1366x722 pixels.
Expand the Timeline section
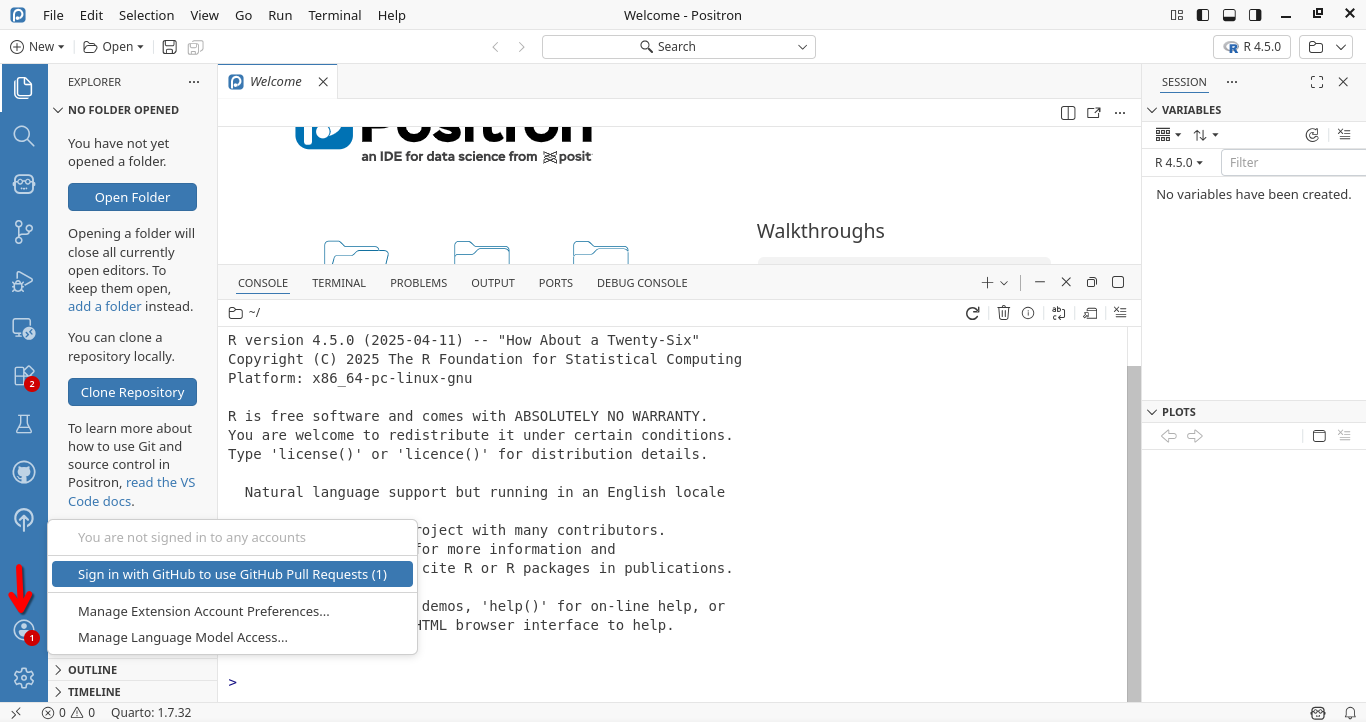pyautogui.click(x=94, y=692)
